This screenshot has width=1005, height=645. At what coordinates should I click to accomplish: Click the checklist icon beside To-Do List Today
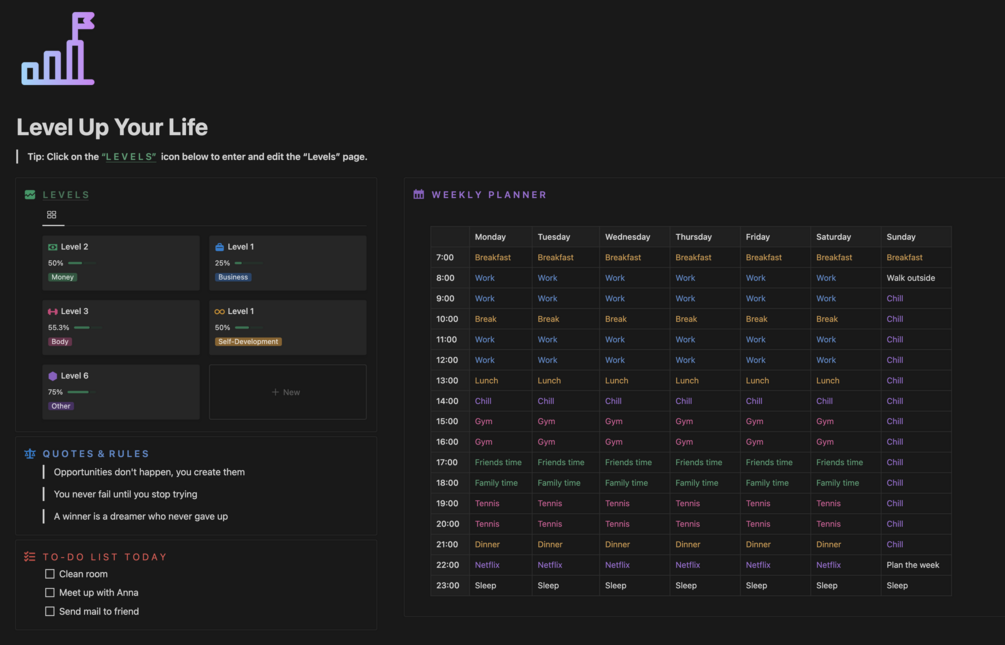[30, 557]
